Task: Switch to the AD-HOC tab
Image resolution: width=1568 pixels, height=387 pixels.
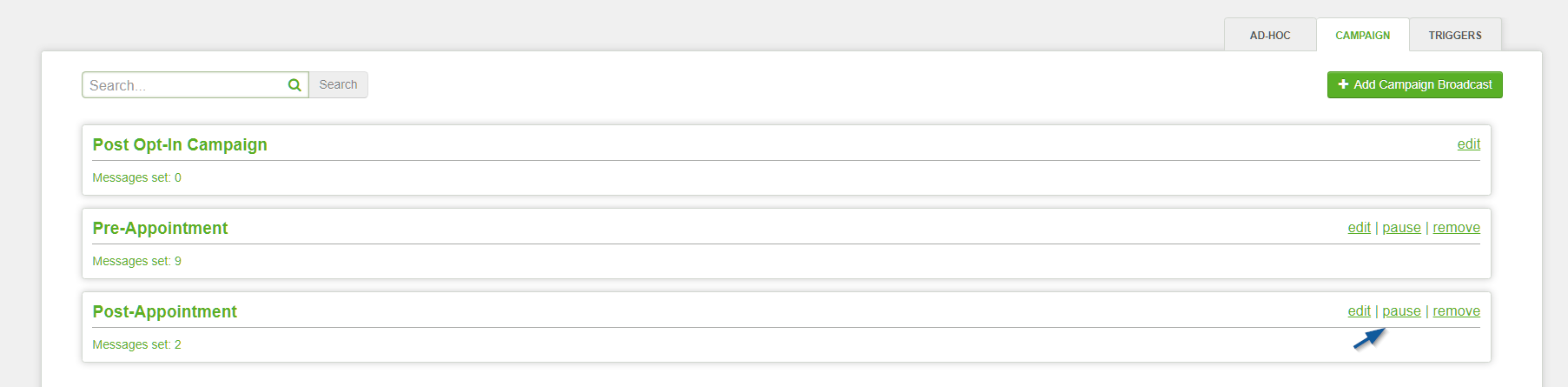Action: pyautogui.click(x=1270, y=35)
